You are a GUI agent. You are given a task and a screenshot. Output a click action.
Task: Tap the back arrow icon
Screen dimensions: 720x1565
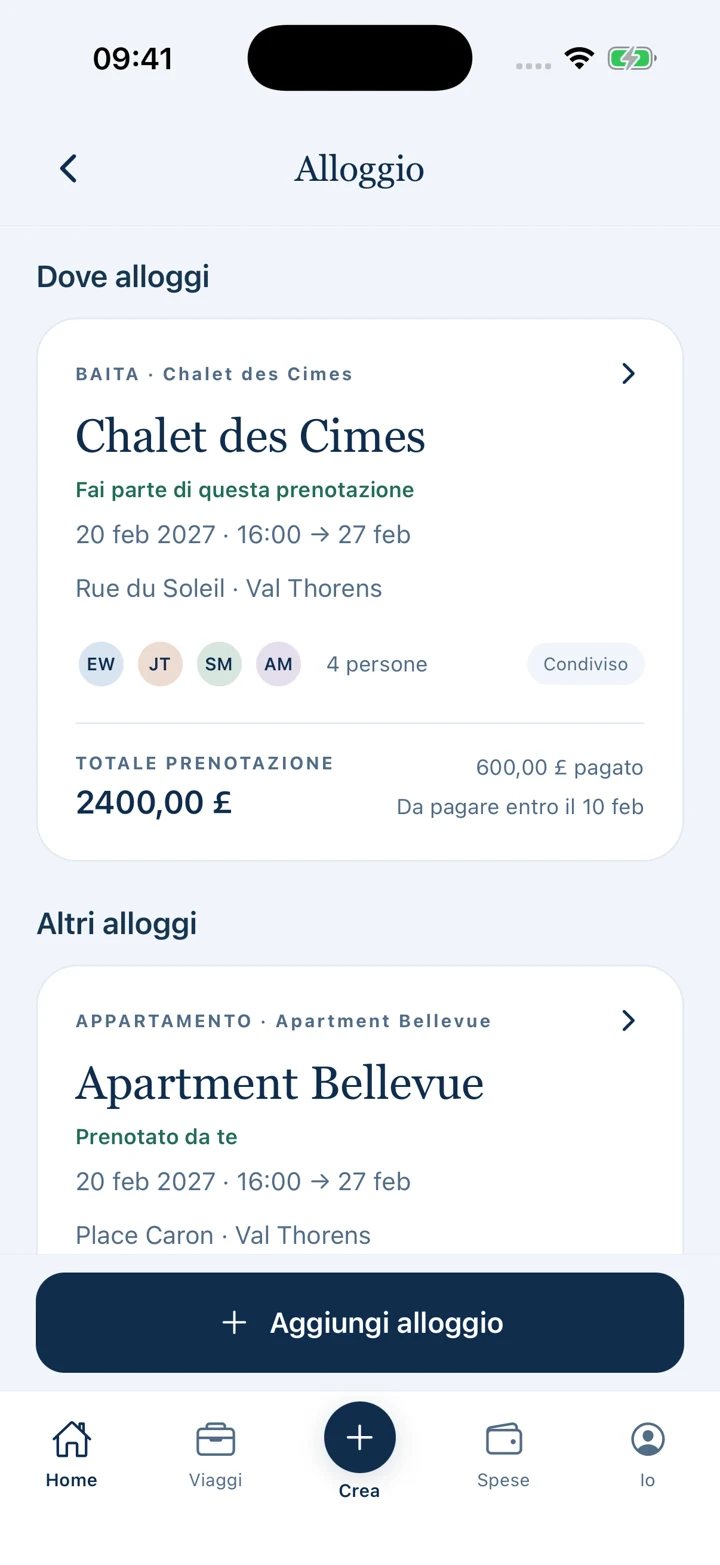[x=68, y=168]
